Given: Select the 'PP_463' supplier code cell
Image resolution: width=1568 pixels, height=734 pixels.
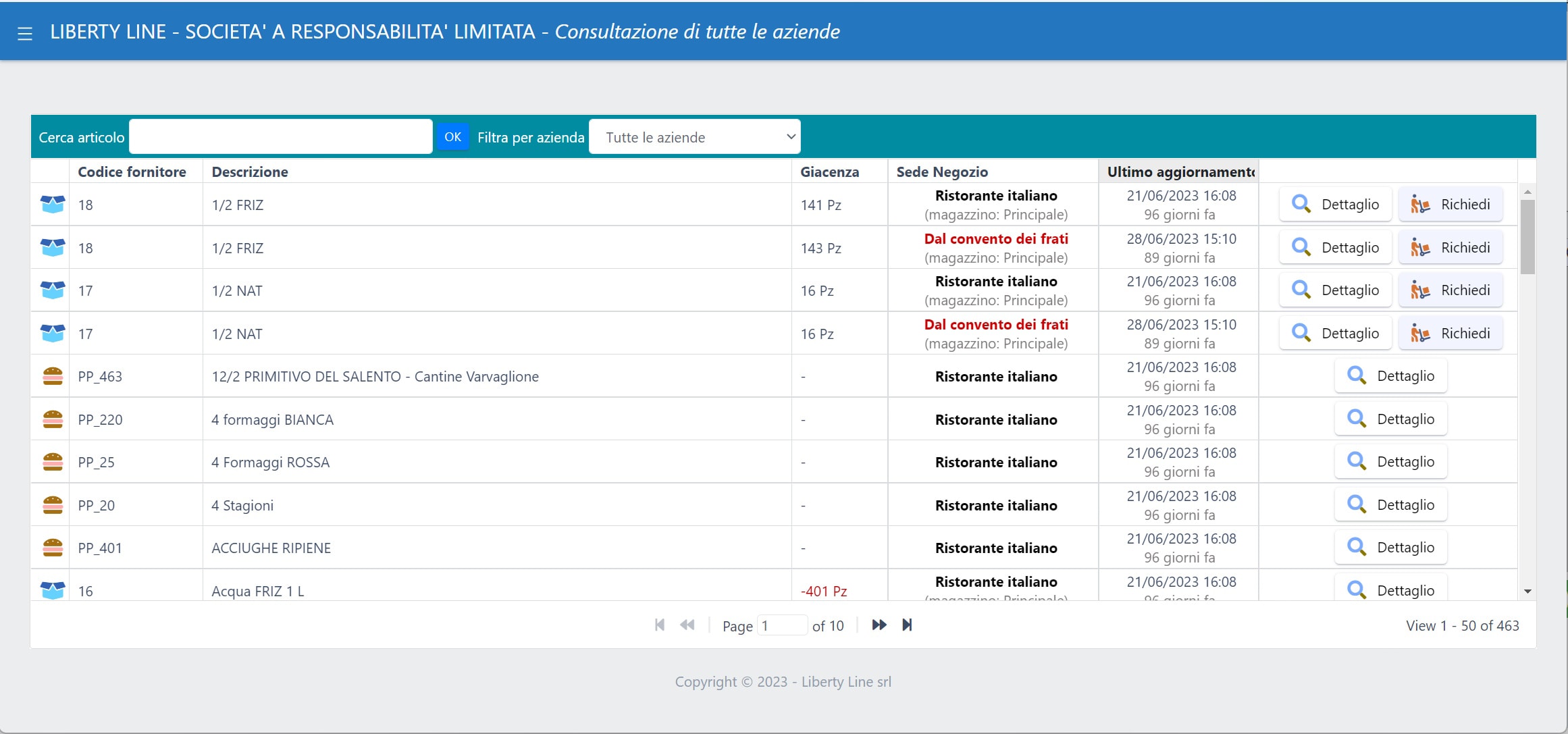Looking at the screenshot, I should pyautogui.click(x=136, y=376).
